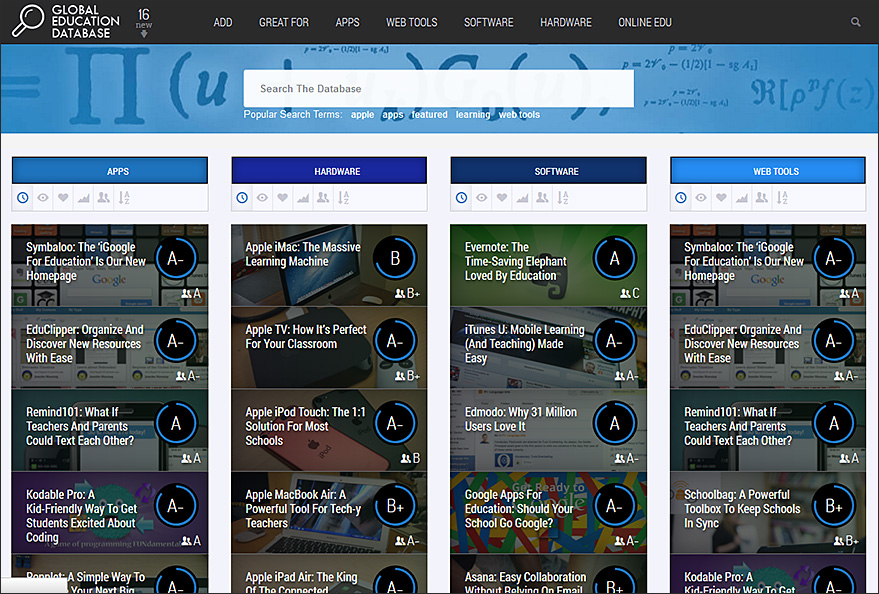Open the APPS navigation menu

click(348, 22)
